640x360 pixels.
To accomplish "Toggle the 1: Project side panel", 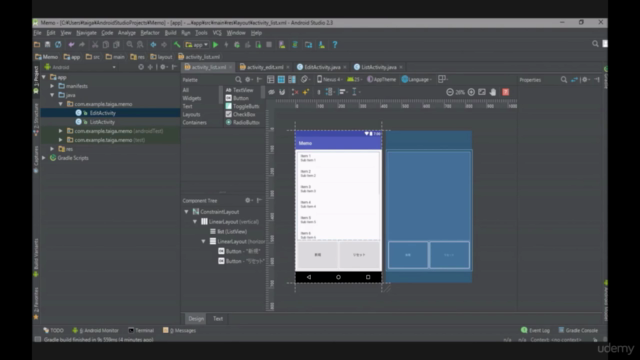I will pyautogui.click(x=36, y=79).
